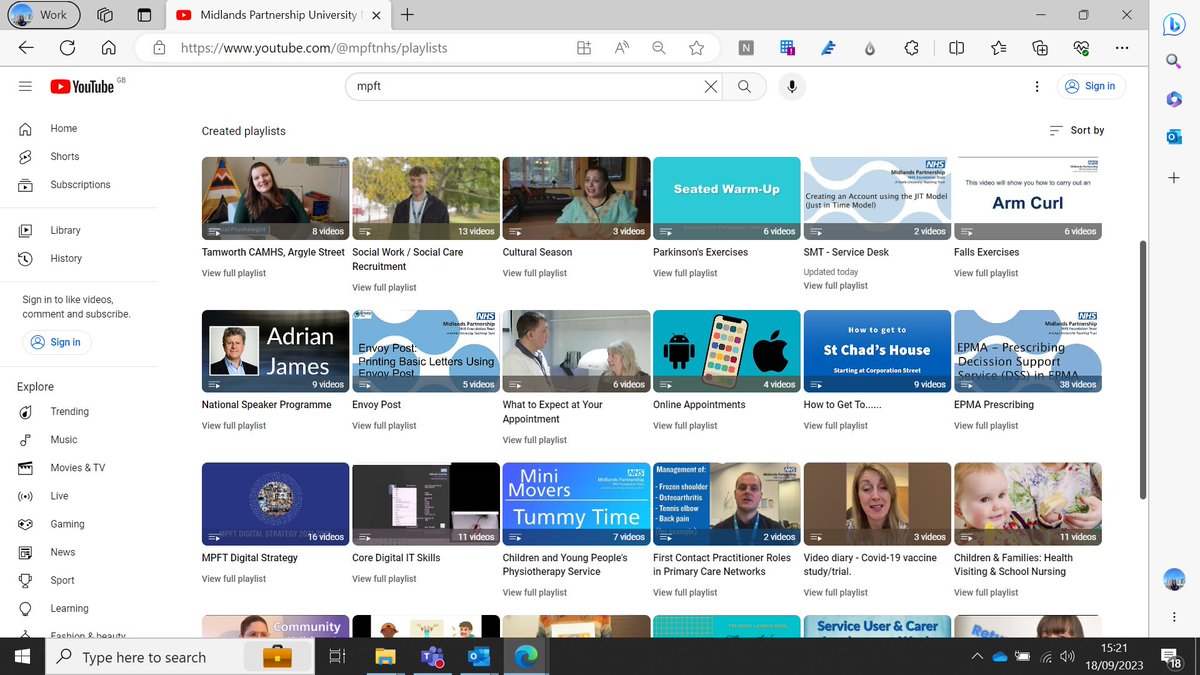Screen dimensions: 1200x675
Task: Open Edge's ellipsis settings menu
Action: 1121,47
